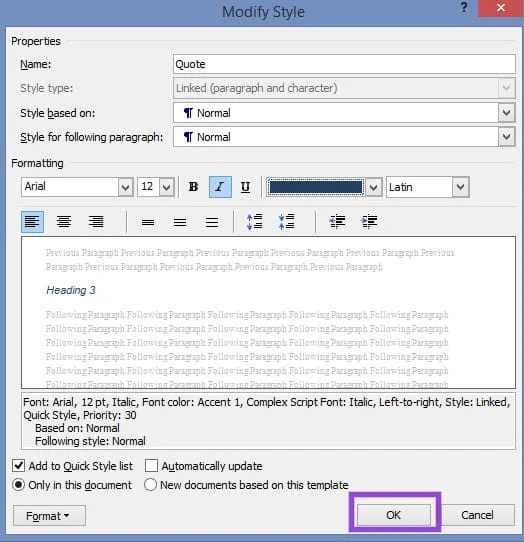The width and height of the screenshot is (524, 542).
Task: Click into the Name field containing Quote
Action: pos(344,64)
